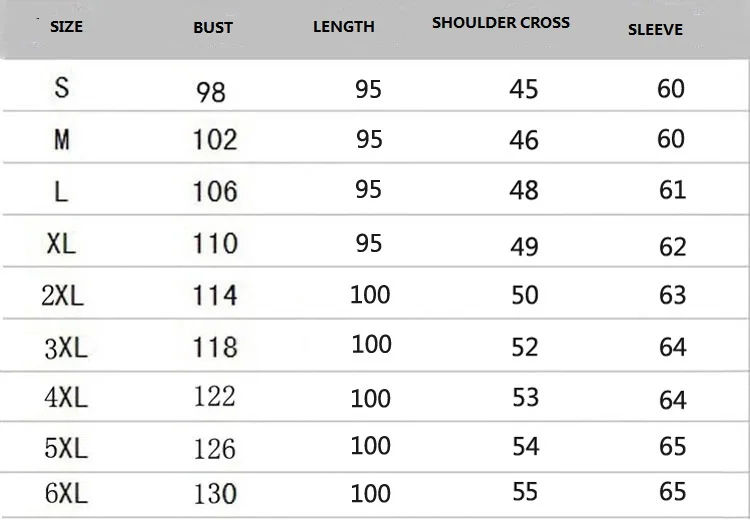Select the 2XL size row label
750x520 pixels.
pos(62,296)
